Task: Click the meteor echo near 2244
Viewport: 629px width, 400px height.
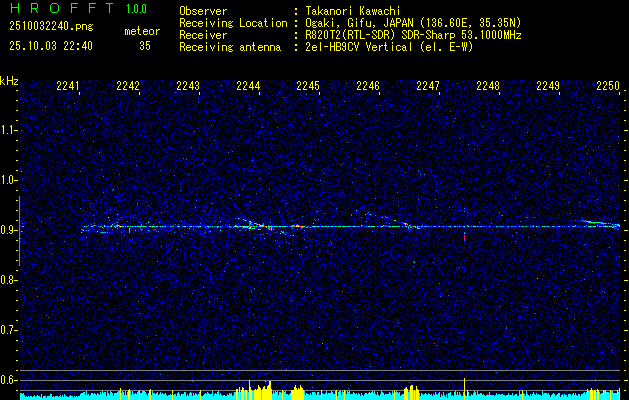Action: [x=255, y=225]
